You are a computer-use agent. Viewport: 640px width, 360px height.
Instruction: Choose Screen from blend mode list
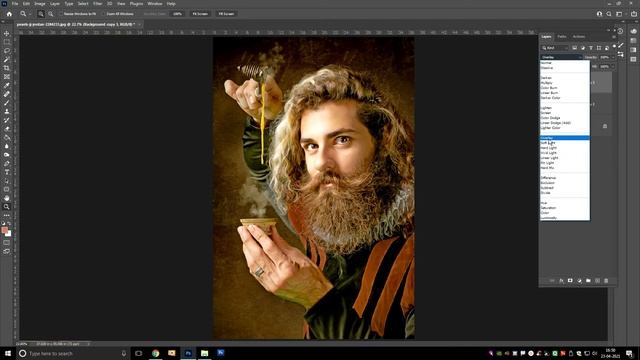(546, 113)
